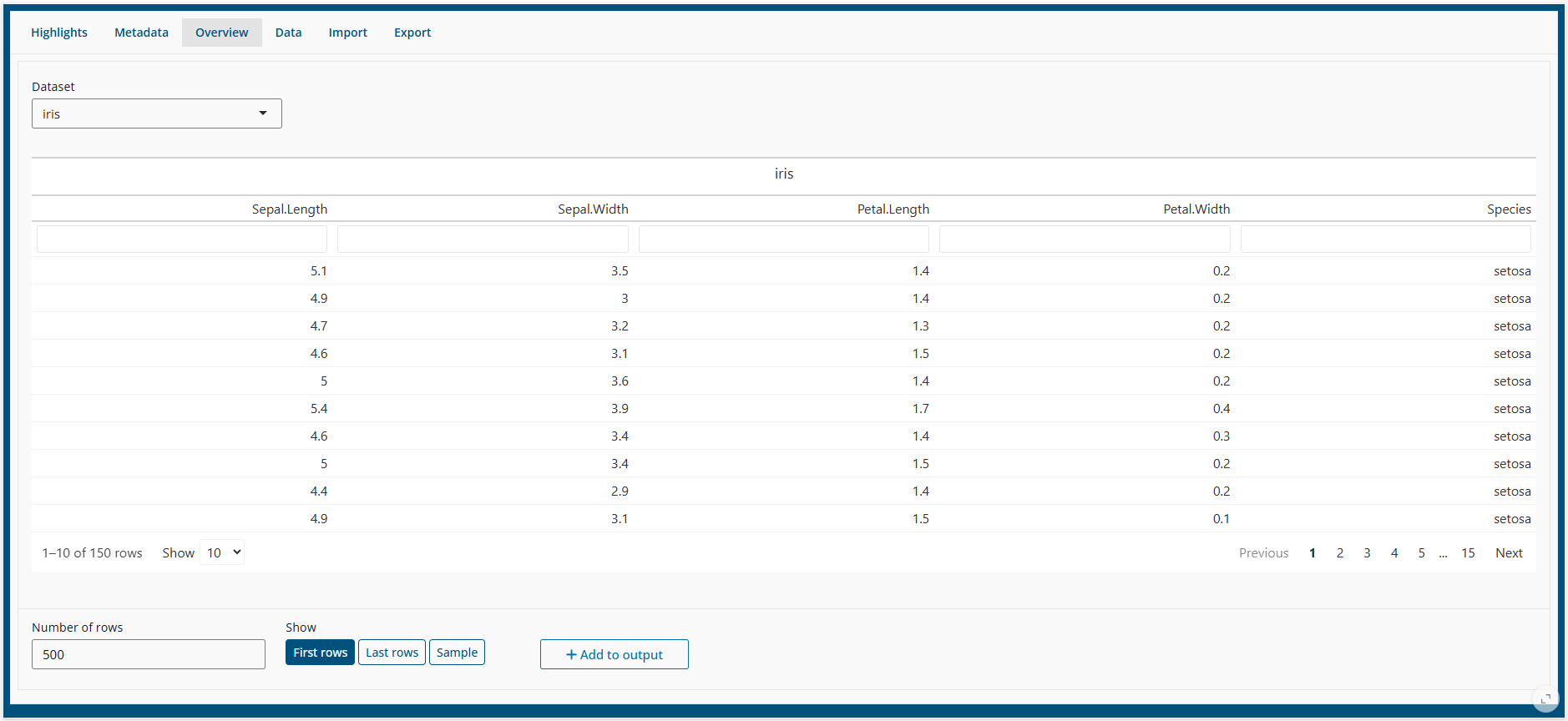This screenshot has height=721, width=1568.
Task: Switch to the Highlights tab
Action: [59, 33]
